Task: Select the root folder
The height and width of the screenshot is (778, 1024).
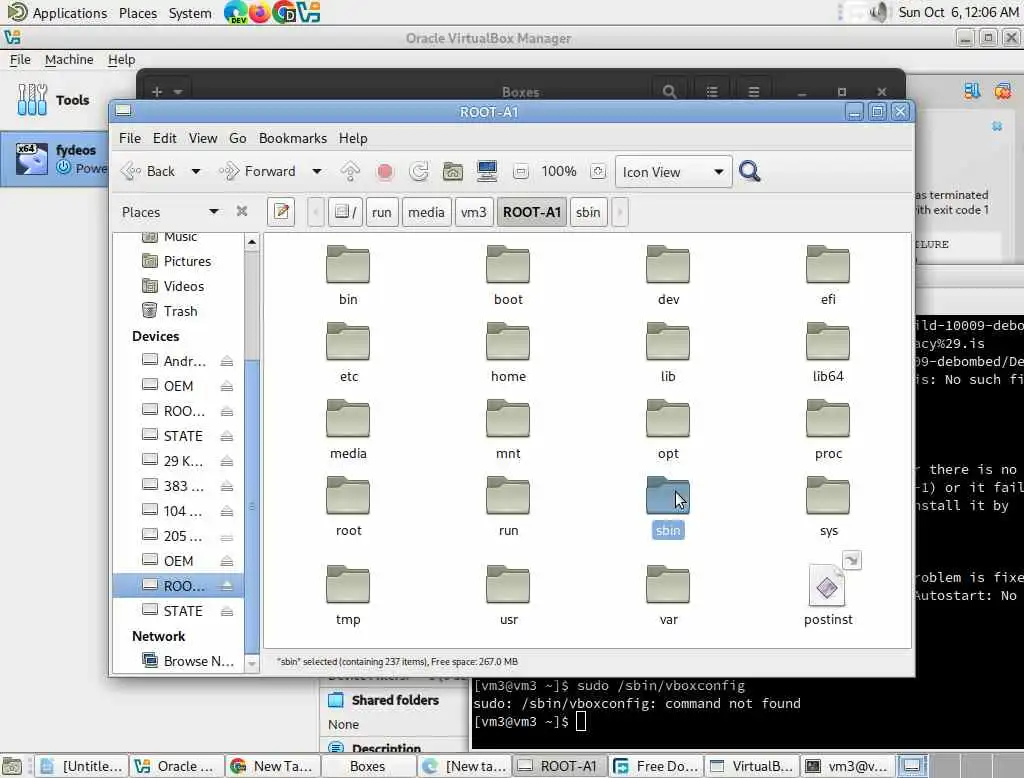Action: tap(348, 496)
